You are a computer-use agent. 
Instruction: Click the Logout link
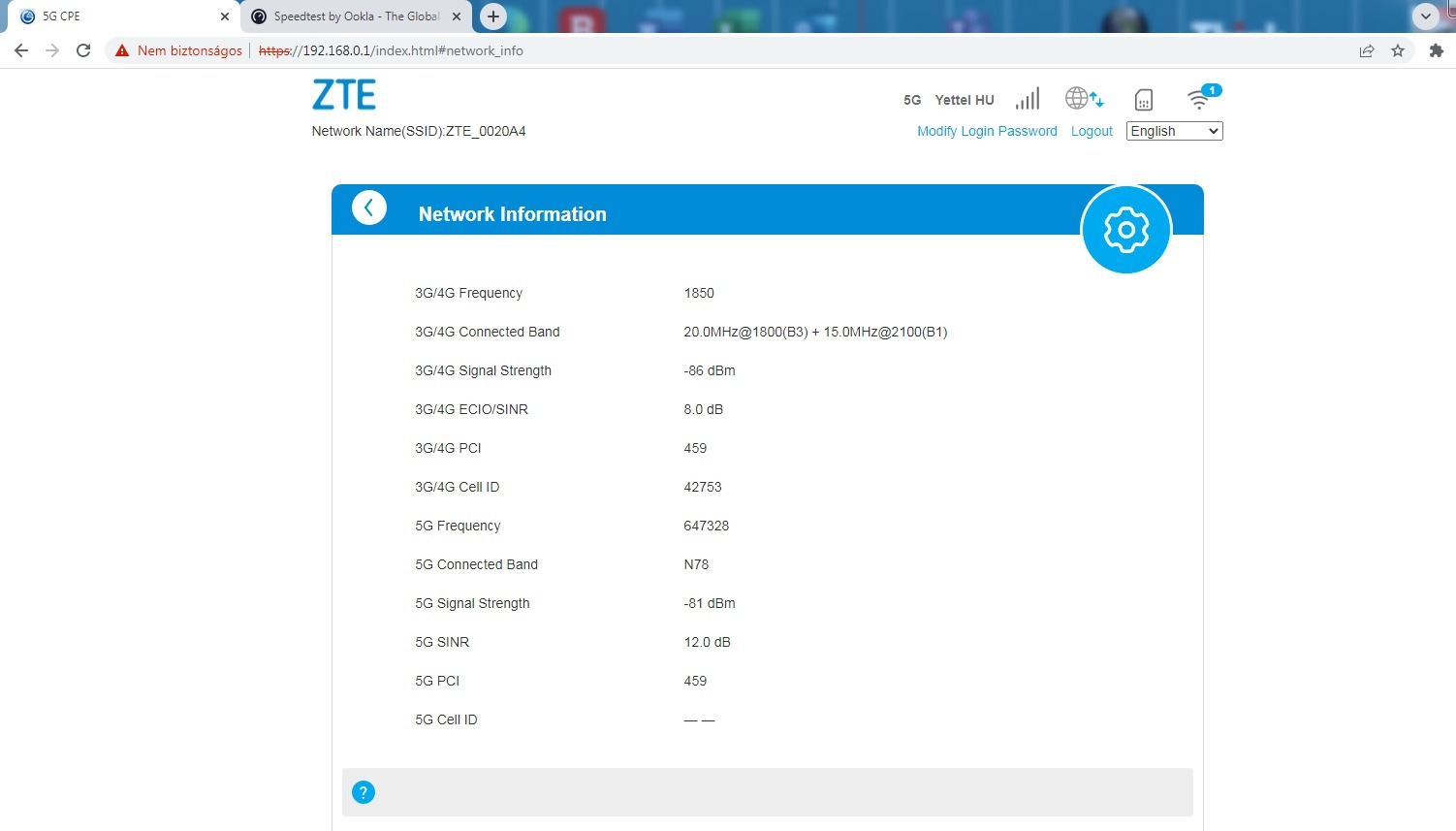tap(1092, 131)
